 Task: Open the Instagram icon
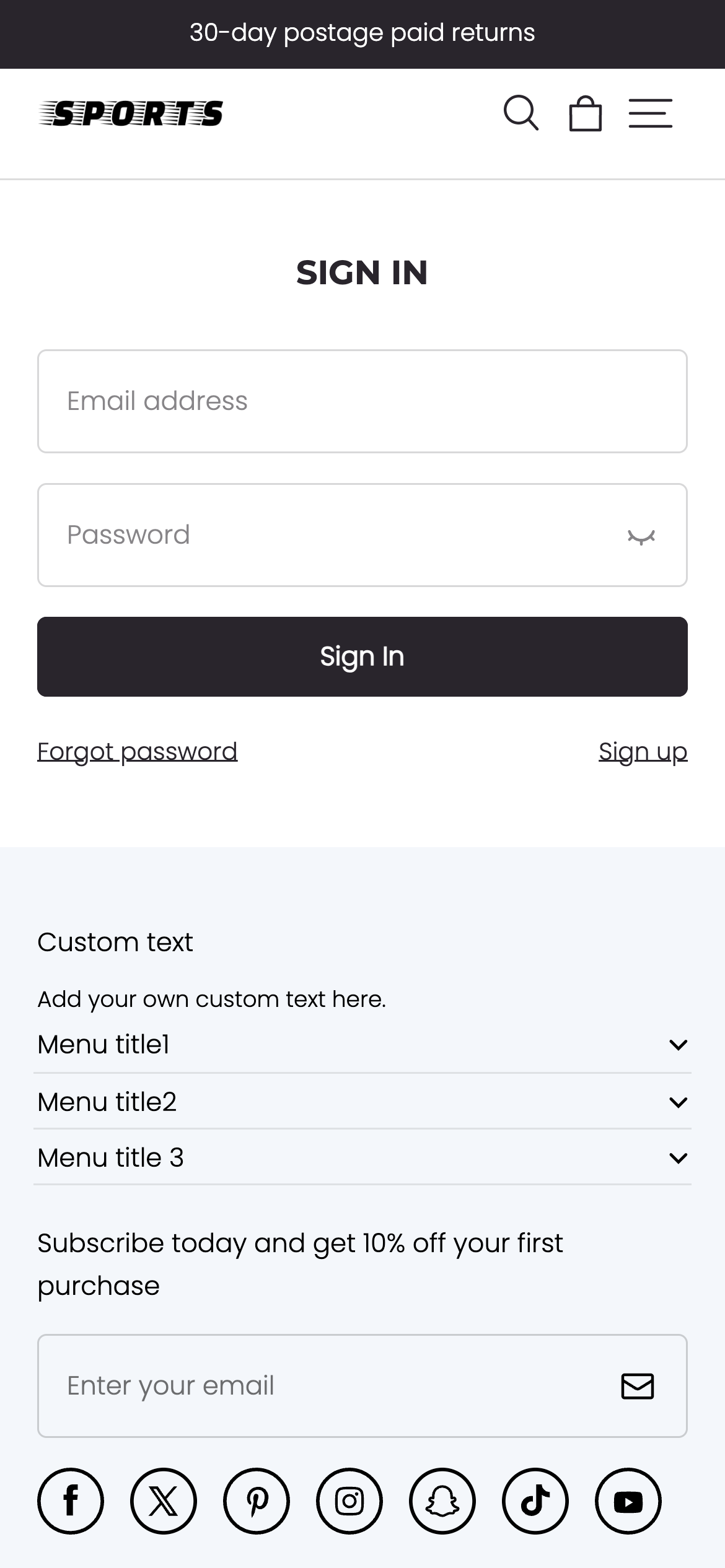click(349, 1501)
